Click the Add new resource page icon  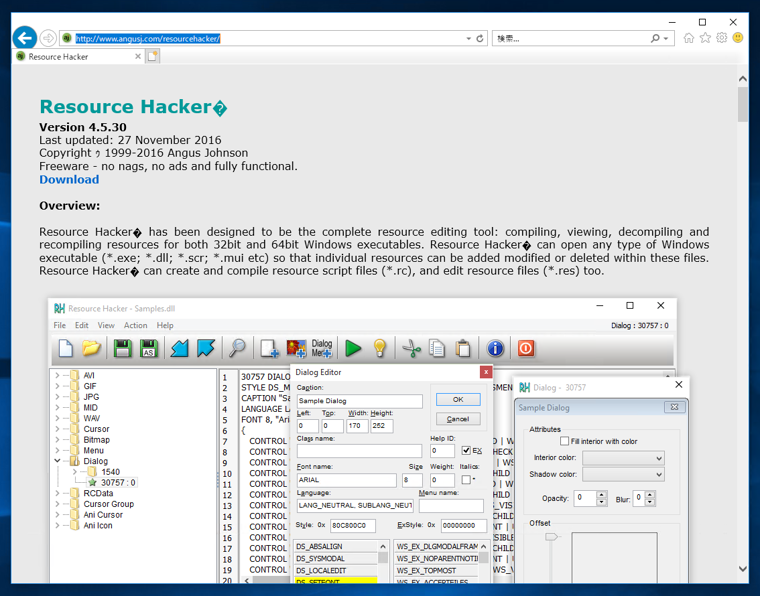tap(269, 348)
